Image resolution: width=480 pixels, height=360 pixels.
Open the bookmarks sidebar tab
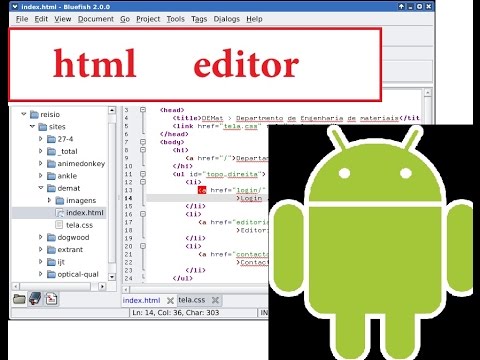tap(35, 299)
